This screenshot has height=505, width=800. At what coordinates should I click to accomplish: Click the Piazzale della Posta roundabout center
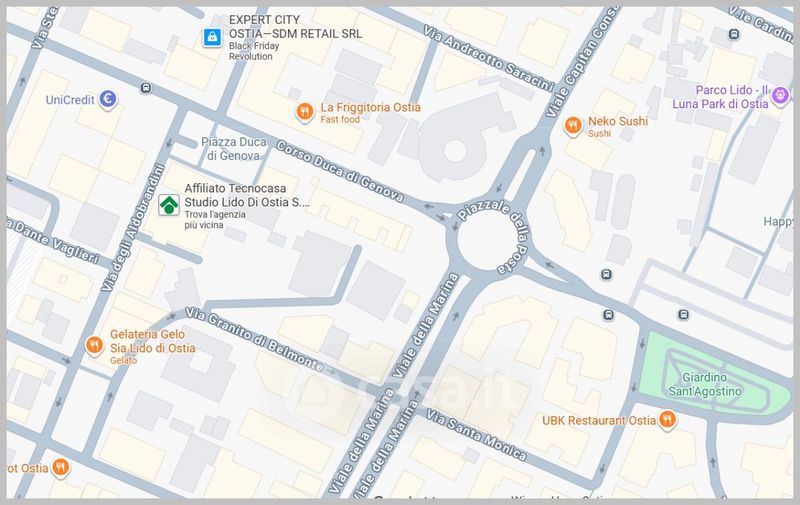click(x=488, y=240)
